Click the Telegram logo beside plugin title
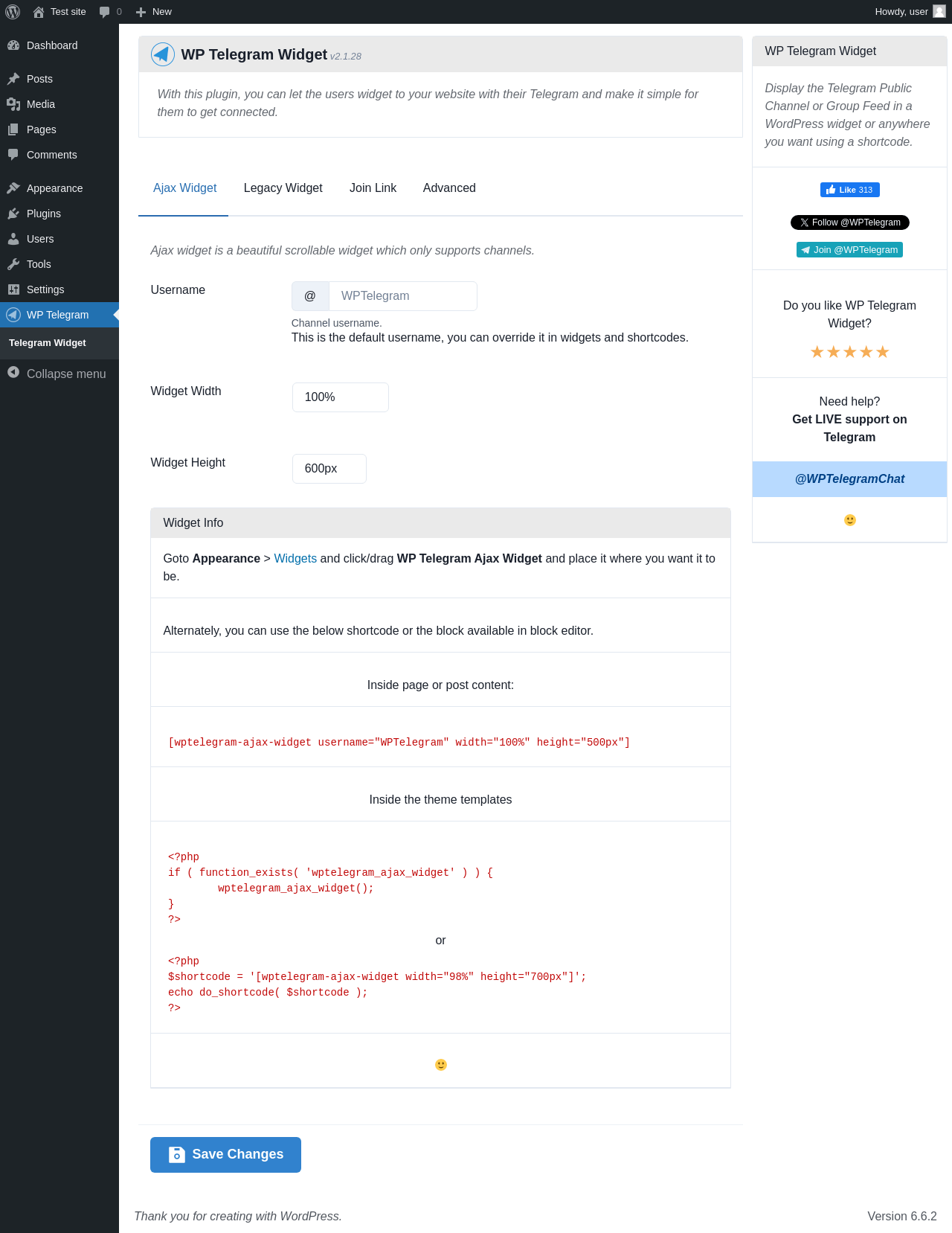 pos(163,54)
